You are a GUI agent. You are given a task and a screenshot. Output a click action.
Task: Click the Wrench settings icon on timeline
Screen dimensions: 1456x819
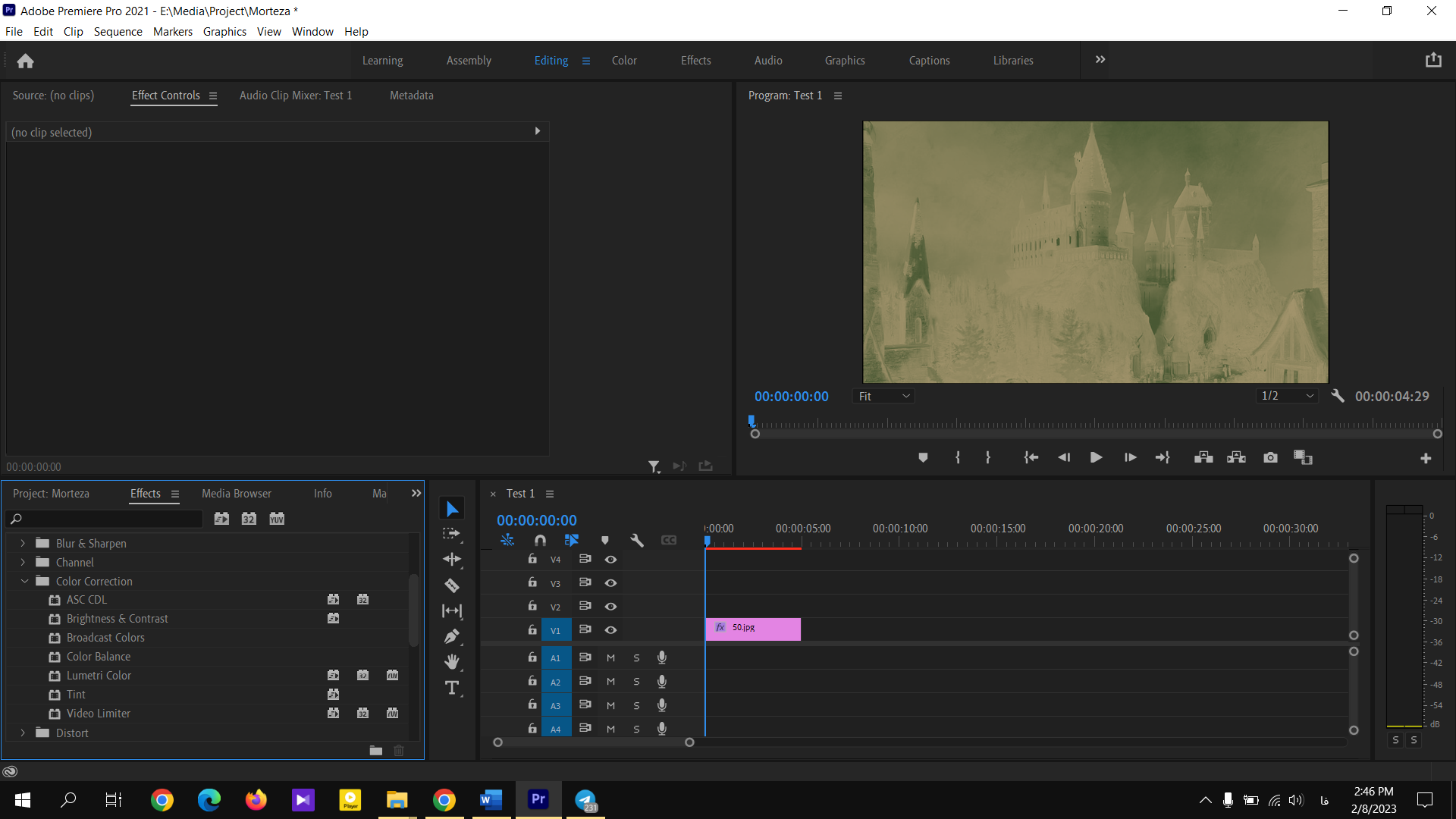[636, 539]
